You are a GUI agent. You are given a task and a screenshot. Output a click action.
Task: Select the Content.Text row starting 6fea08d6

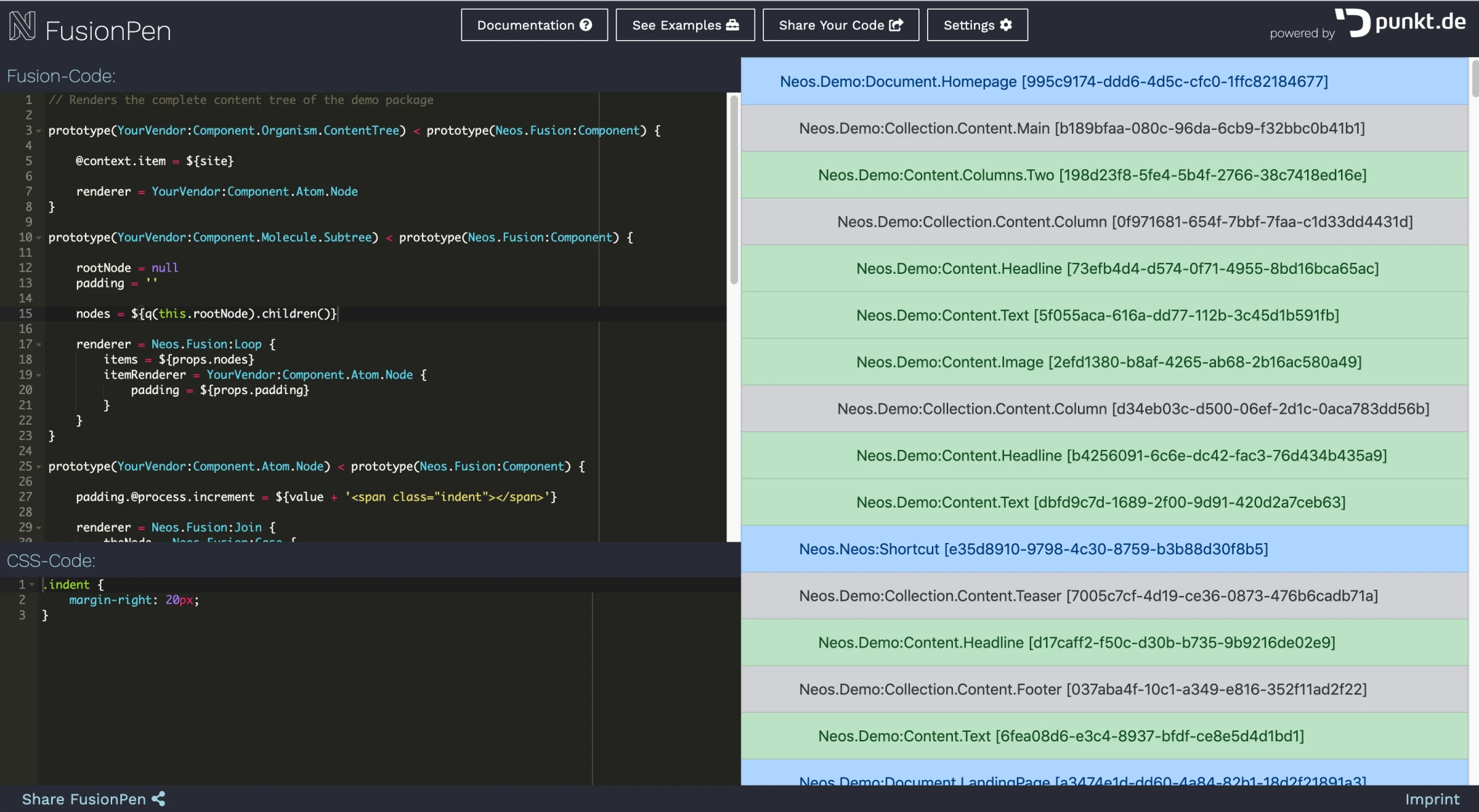[x=1104, y=737]
